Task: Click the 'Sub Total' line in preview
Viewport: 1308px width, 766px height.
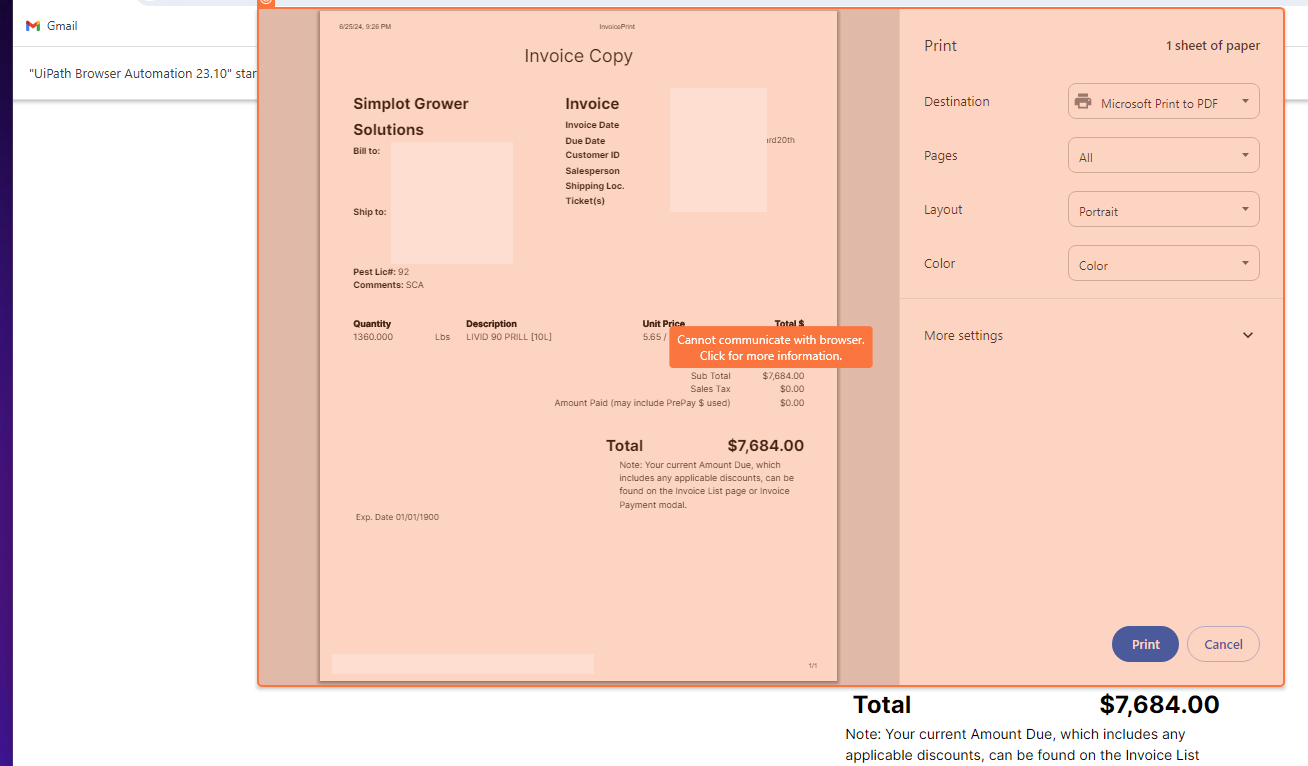Action: [747, 376]
